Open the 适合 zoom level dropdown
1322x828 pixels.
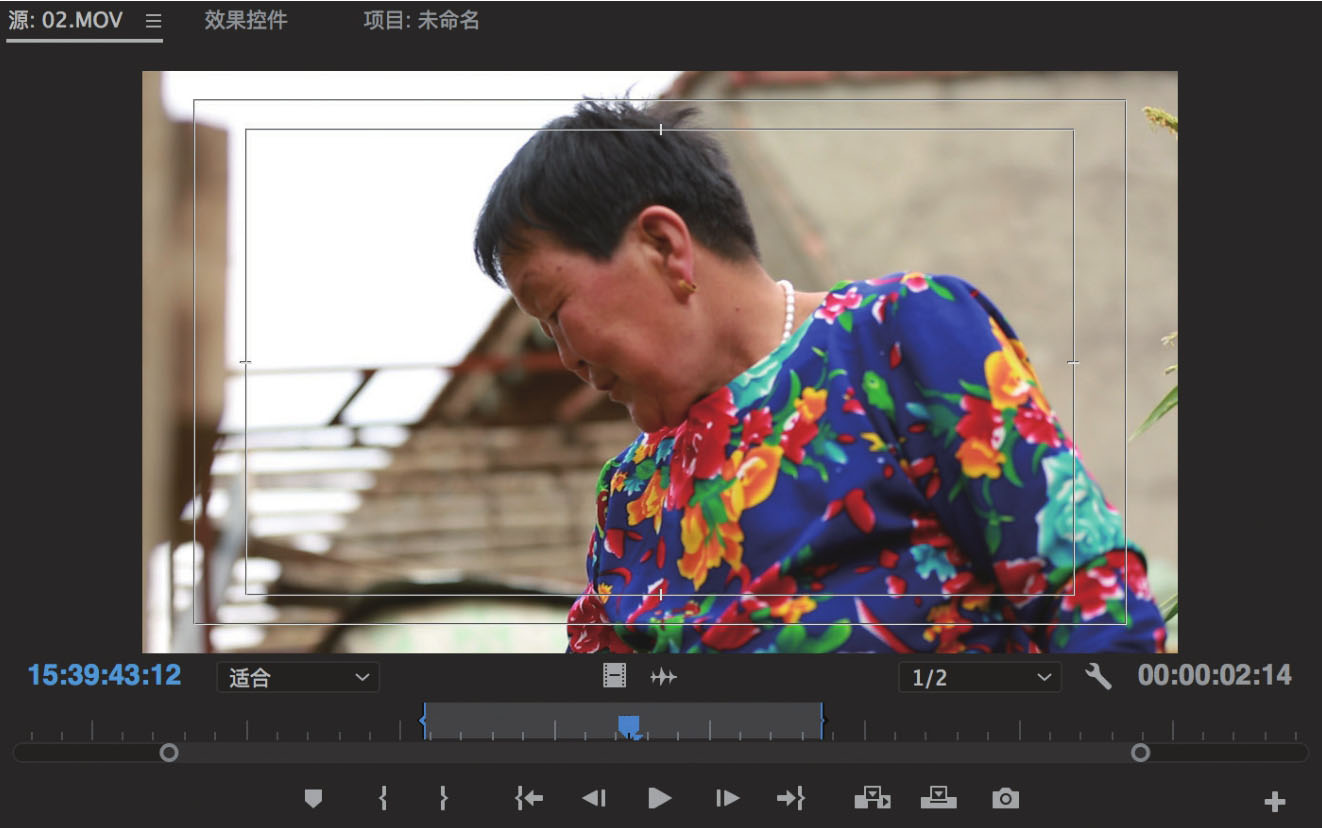pos(298,677)
